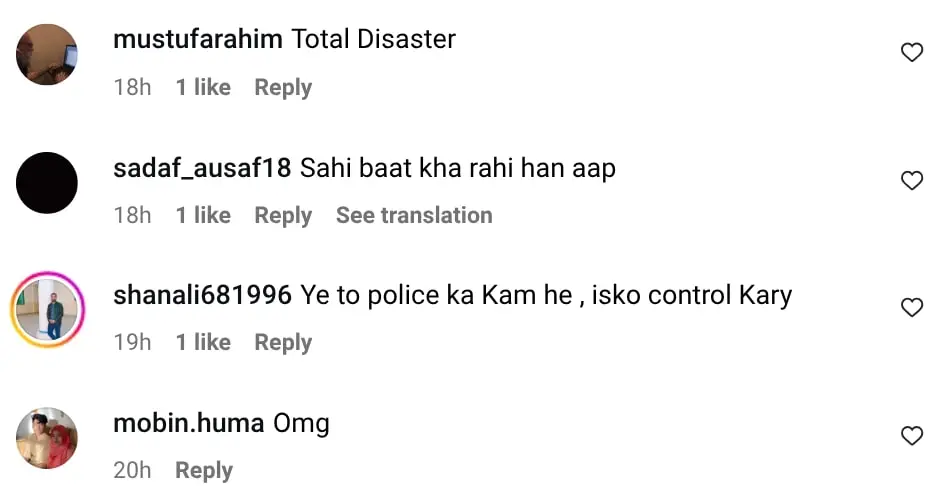Viewport: 945px width, 486px height.
Task: Reply to shanali681996's police comment
Action: point(283,343)
